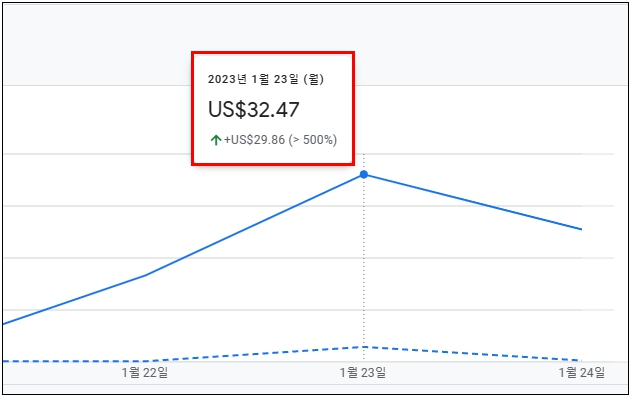Click the US$32.47 value in tooltip
Viewport: 630px width, 397px height.
point(254,109)
